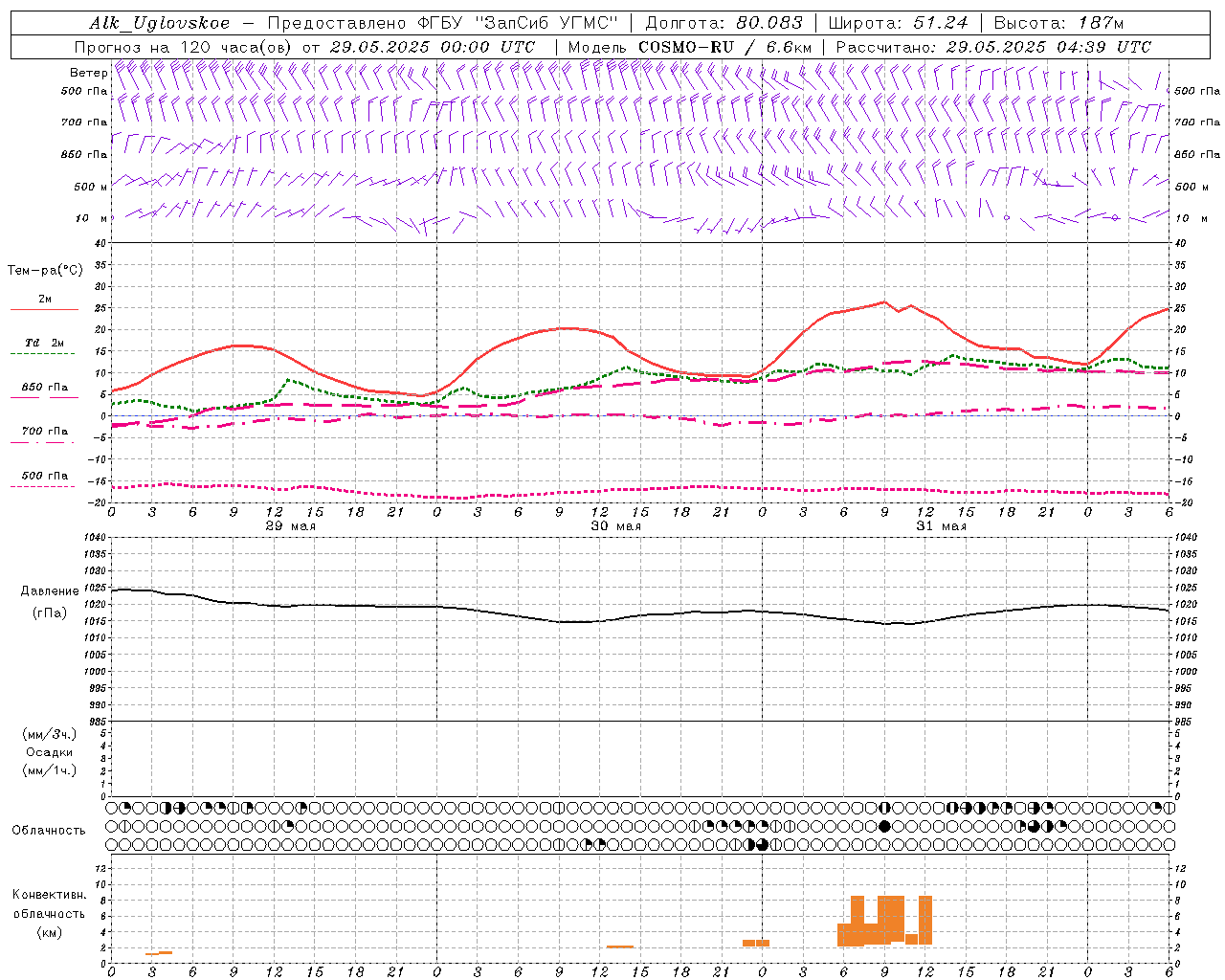Click the "Td 2м" dew point legend entry

(x=44, y=343)
